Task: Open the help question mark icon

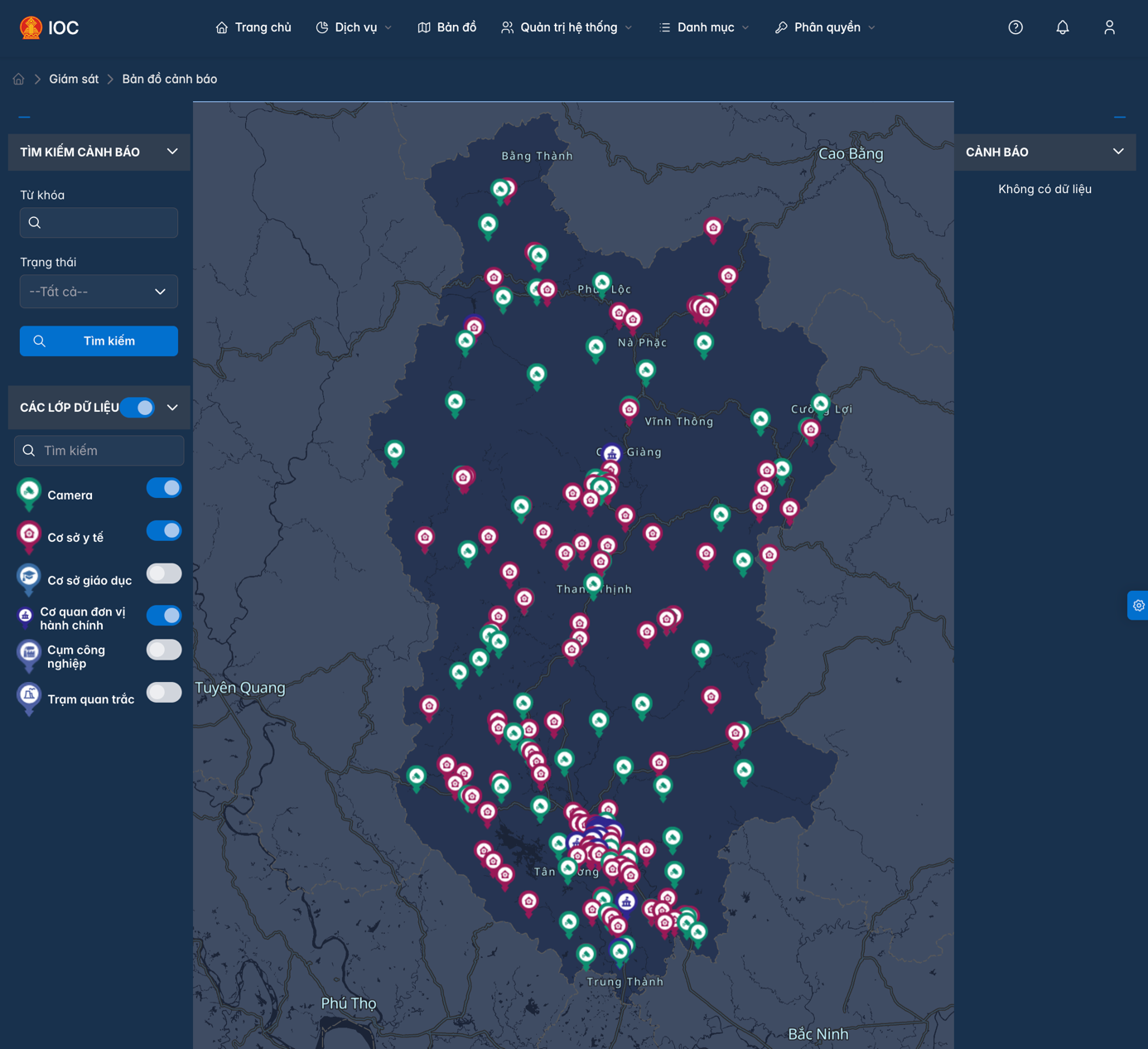Action: click(x=1015, y=27)
